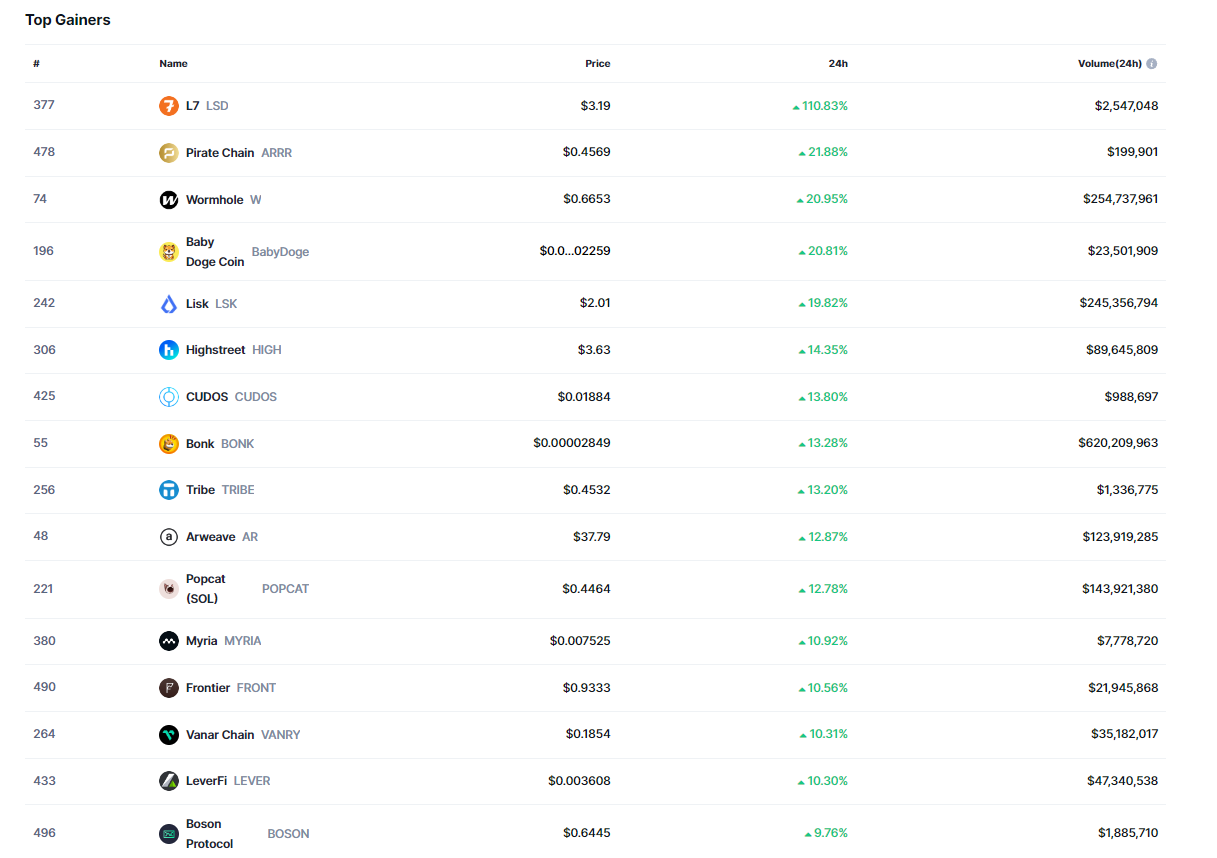Click the CUDOS circular logo icon
This screenshot has height=858, width=1217.
169,397
